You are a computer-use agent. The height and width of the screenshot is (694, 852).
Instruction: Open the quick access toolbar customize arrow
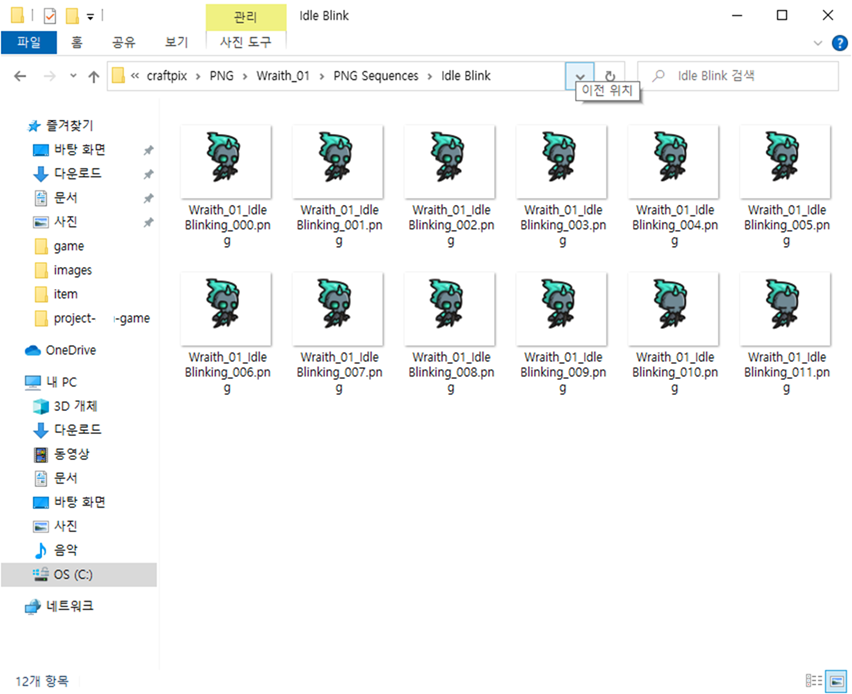coord(90,17)
